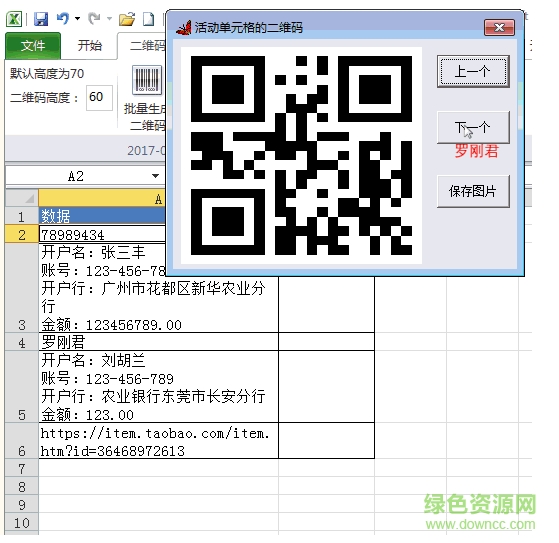Click the Name Box showing A2
The image size is (559, 543).
coord(76,176)
